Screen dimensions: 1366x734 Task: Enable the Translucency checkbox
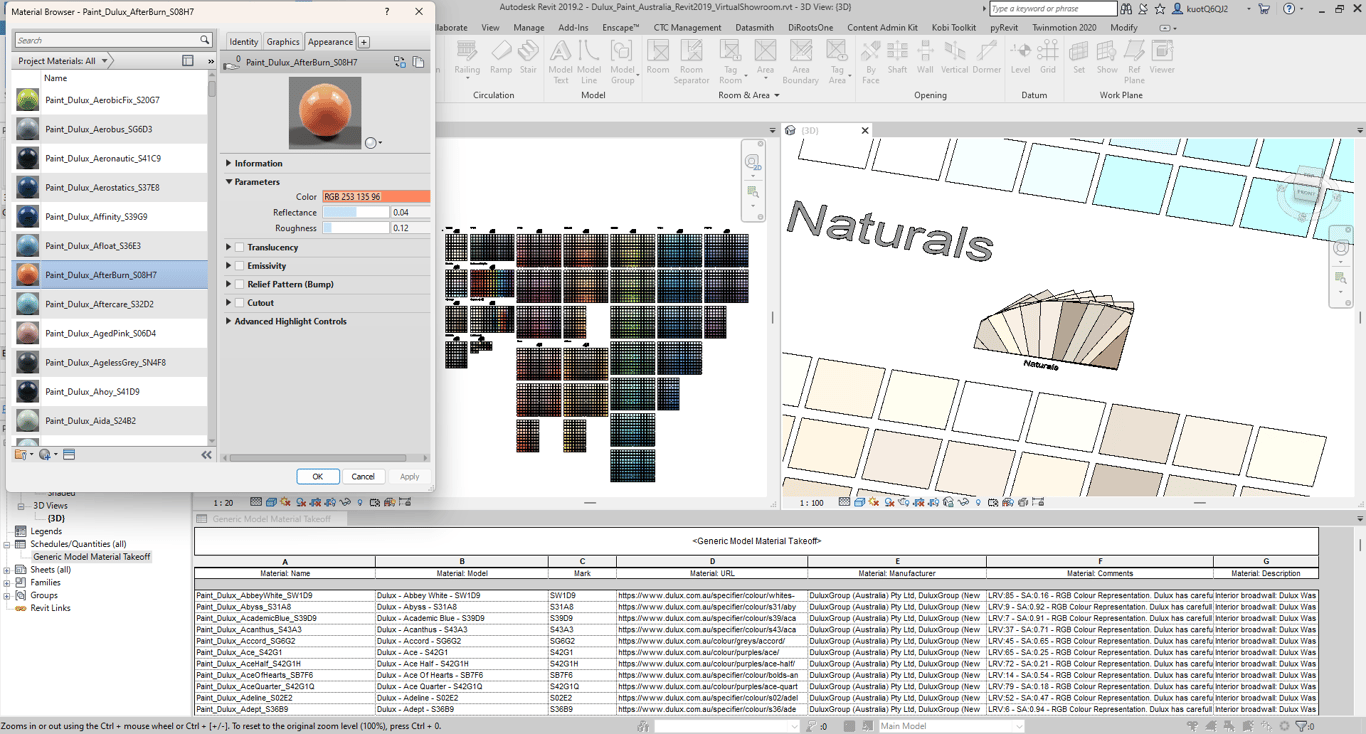pos(240,248)
